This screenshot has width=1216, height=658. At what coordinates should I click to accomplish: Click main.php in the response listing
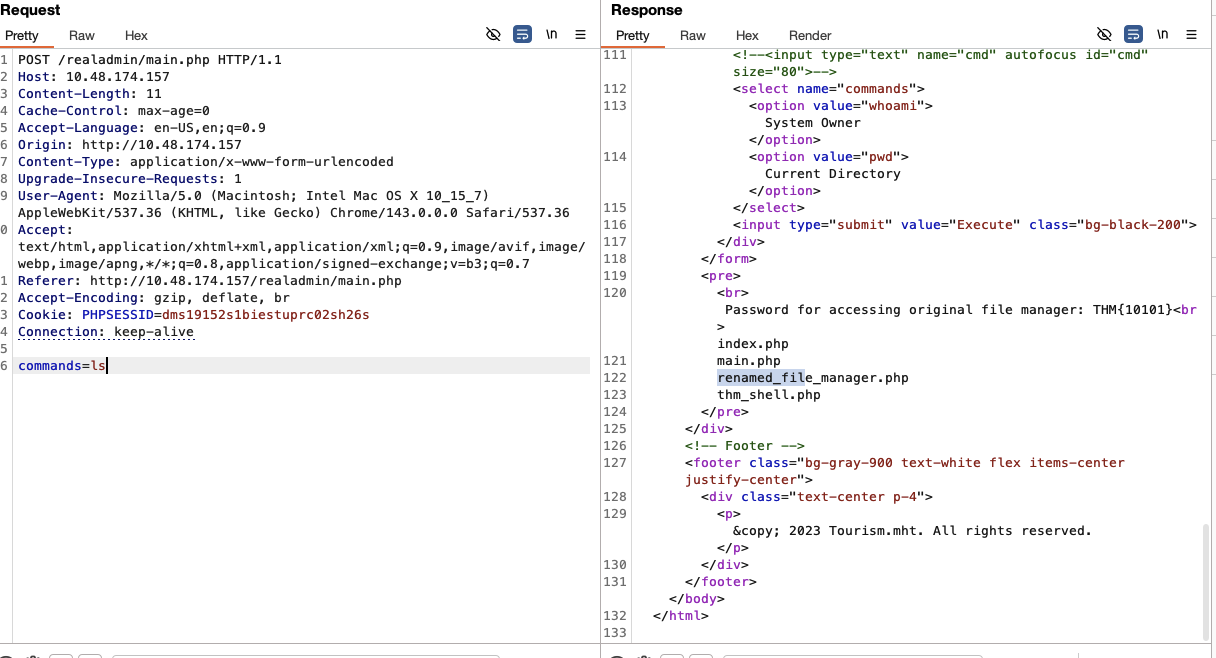[x=749, y=361]
